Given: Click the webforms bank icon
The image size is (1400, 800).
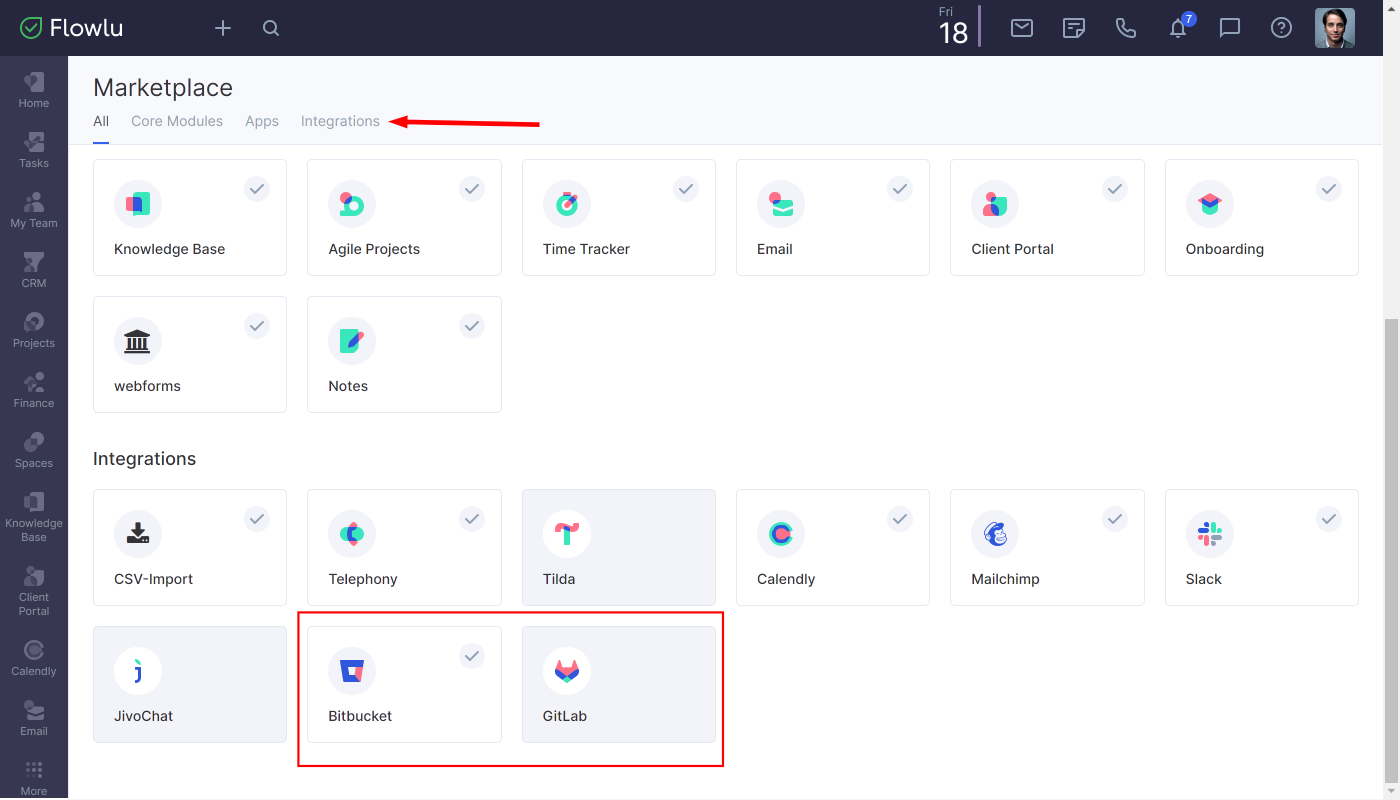Looking at the screenshot, I should [138, 341].
